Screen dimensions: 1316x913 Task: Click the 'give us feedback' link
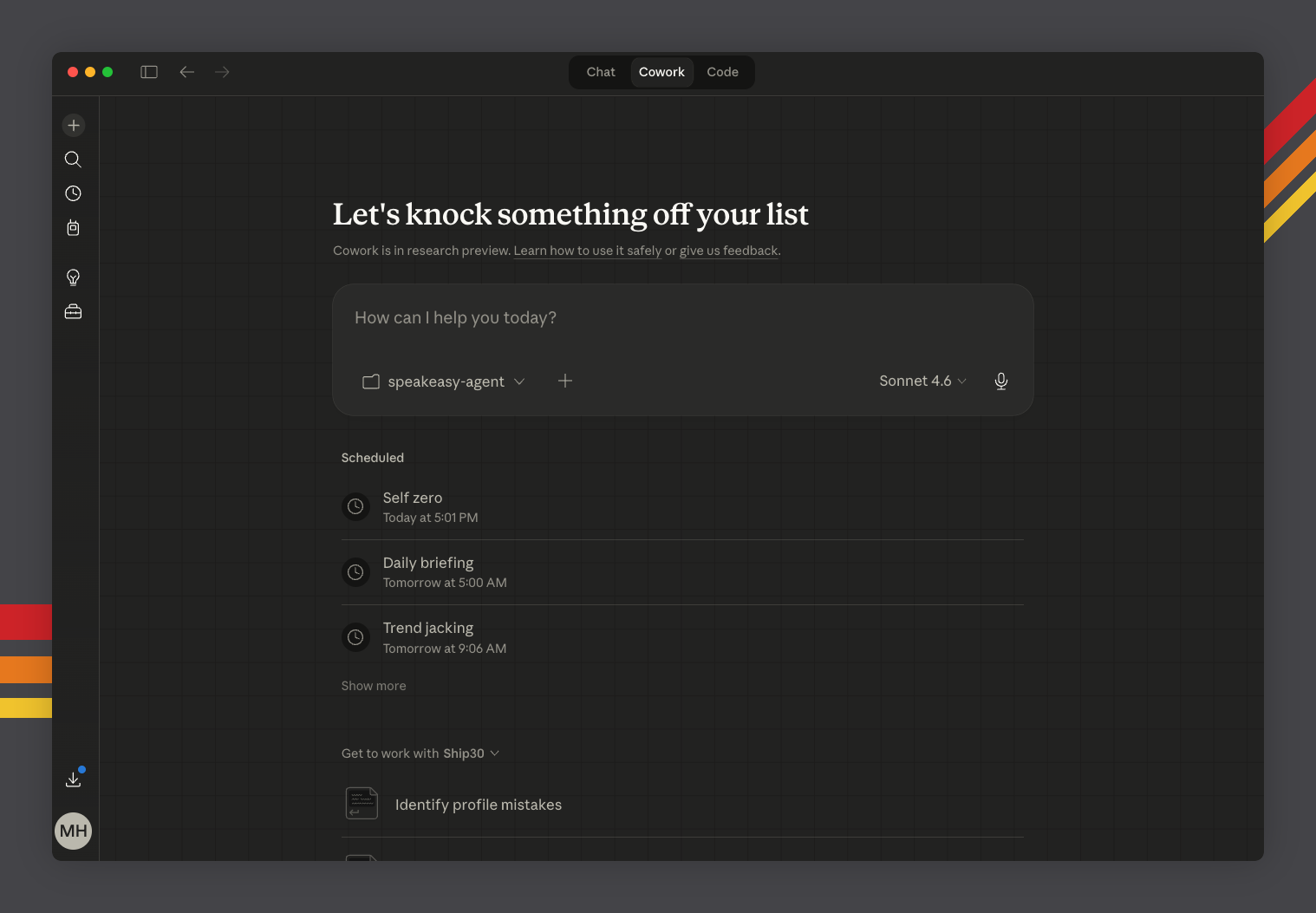[728, 251]
